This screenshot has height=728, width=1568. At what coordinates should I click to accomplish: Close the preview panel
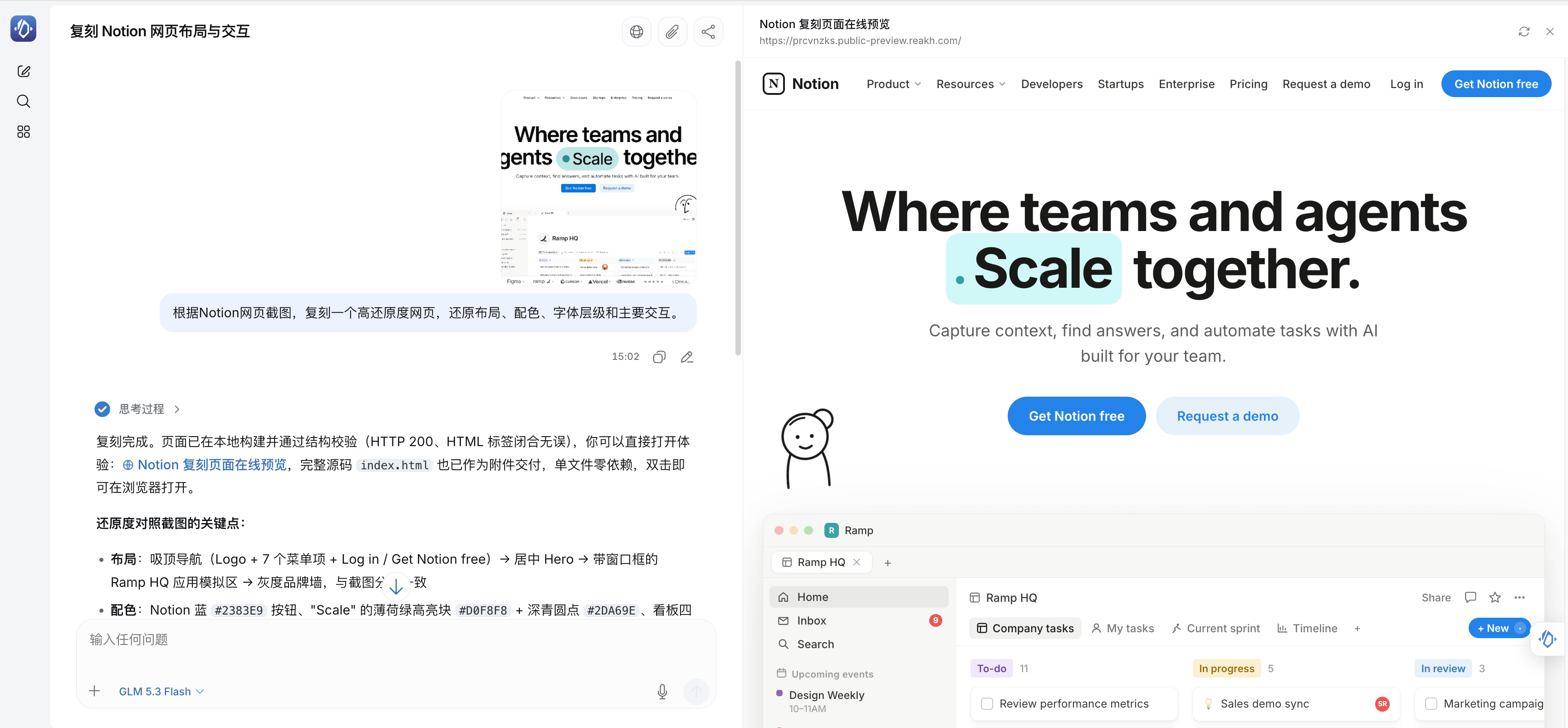click(x=1550, y=32)
